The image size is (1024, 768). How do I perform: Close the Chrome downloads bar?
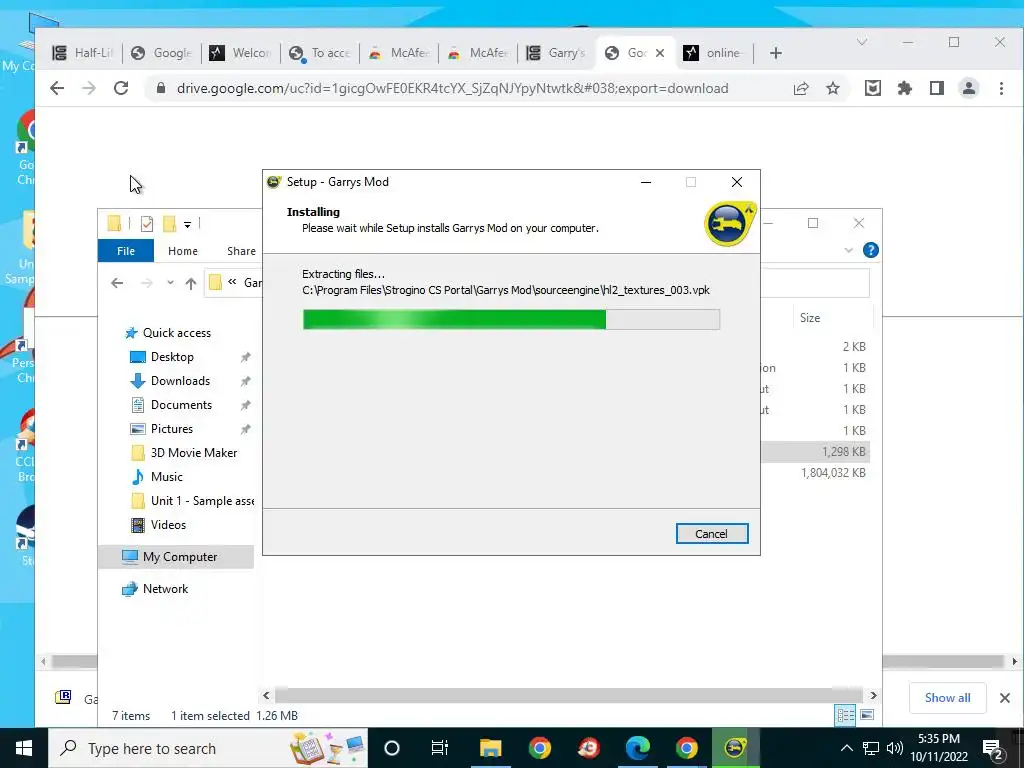coord(1004,698)
